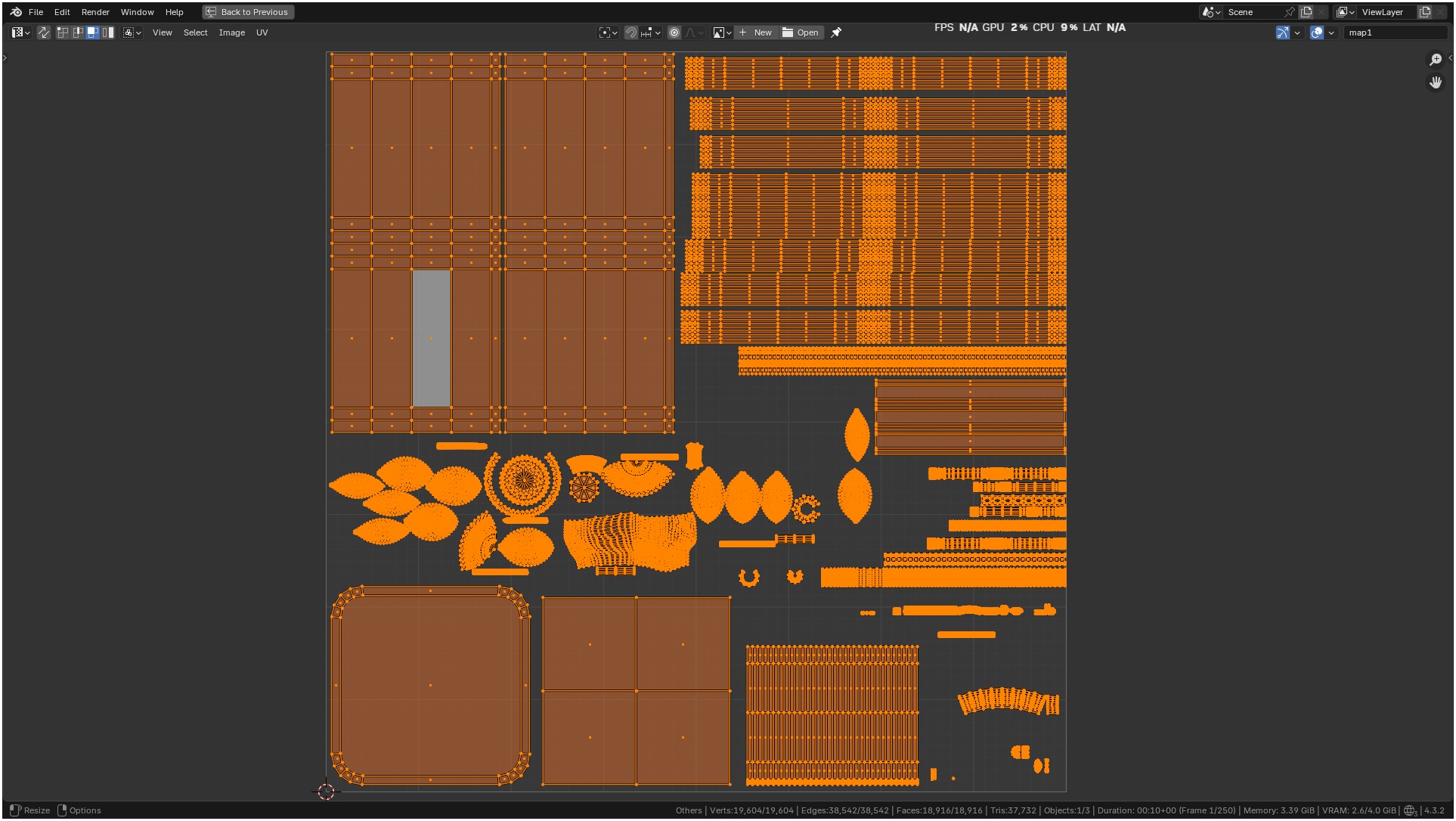Viewport: 1456px width, 821px height.
Task: Open the editor type dropdown
Action: 20,33
